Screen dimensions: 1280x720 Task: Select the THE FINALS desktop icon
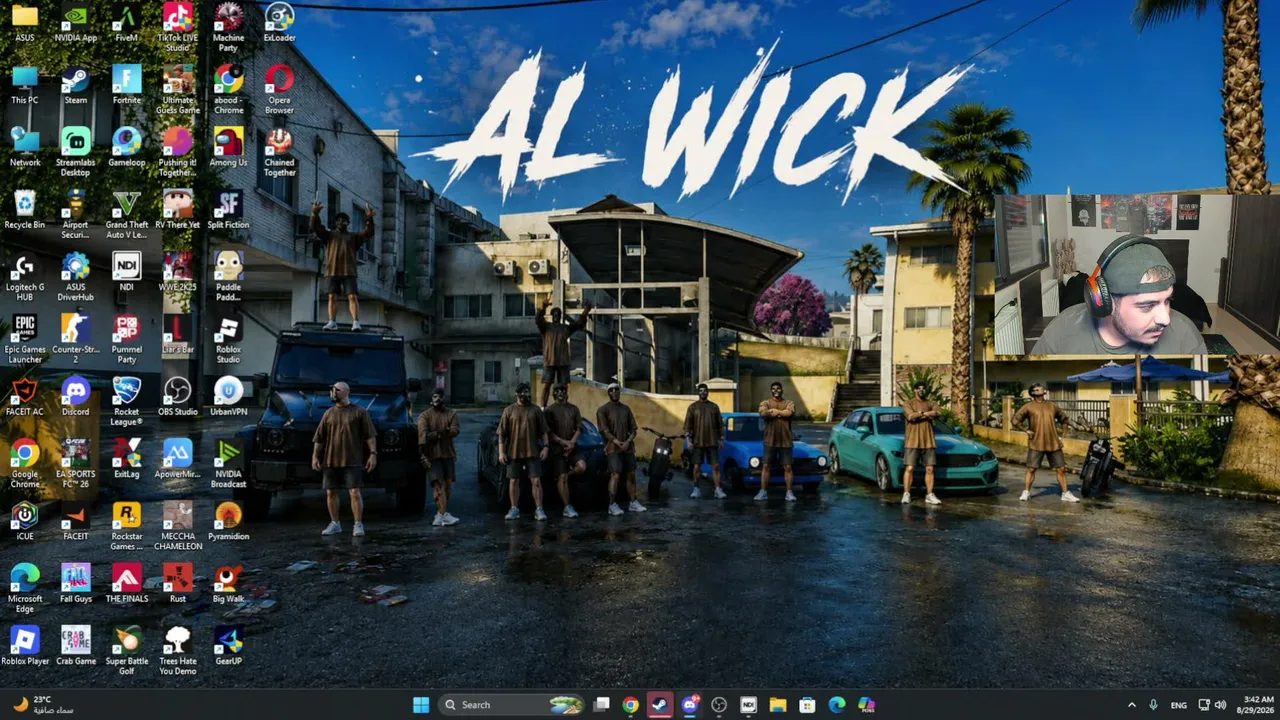click(127, 582)
